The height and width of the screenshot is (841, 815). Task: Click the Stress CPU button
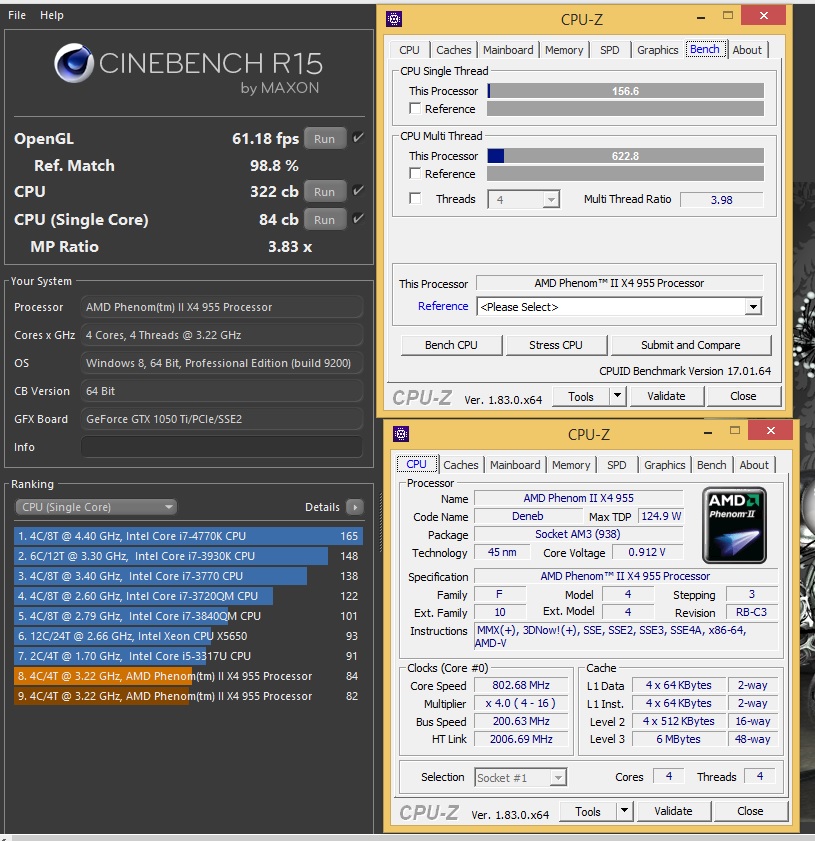pos(555,345)
